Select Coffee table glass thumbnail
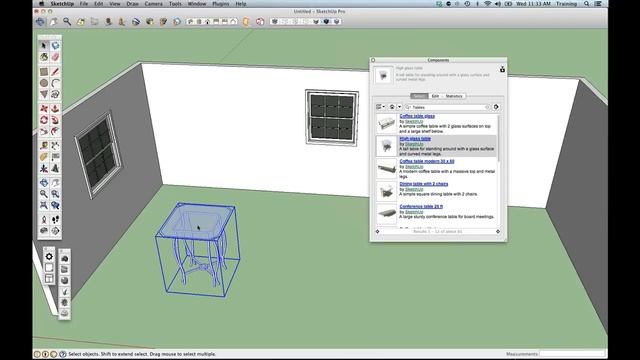640x360 pixels. pos(386,123)
